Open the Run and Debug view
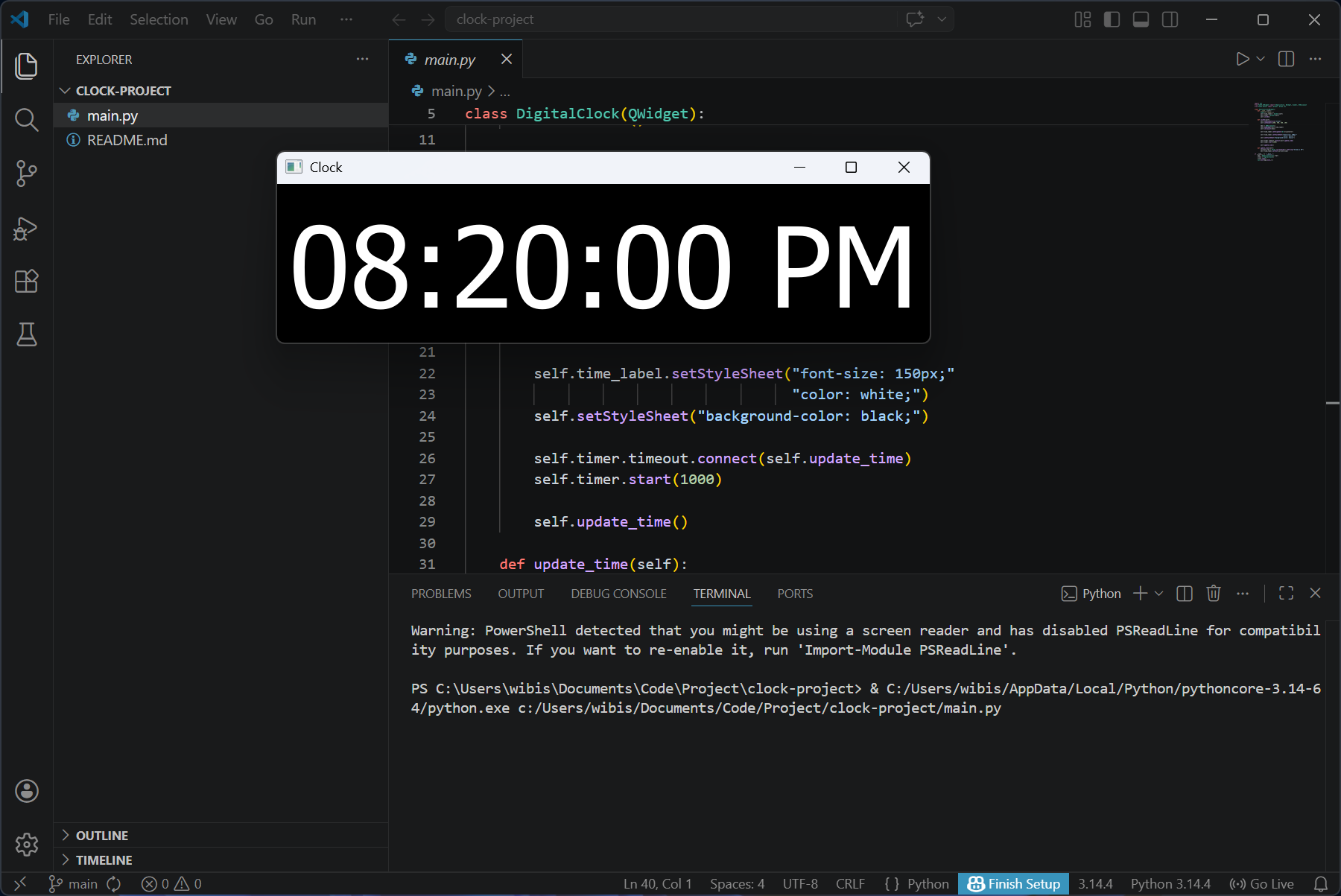 [x=26, y=228]
